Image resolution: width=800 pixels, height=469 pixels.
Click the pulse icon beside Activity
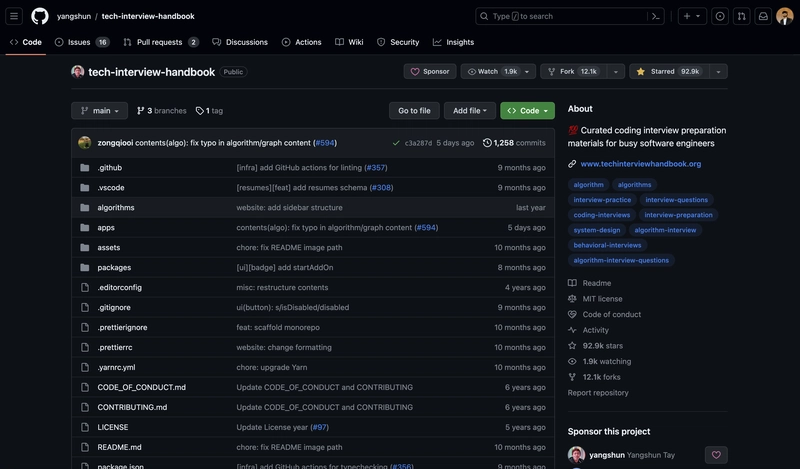coord(572,331)
